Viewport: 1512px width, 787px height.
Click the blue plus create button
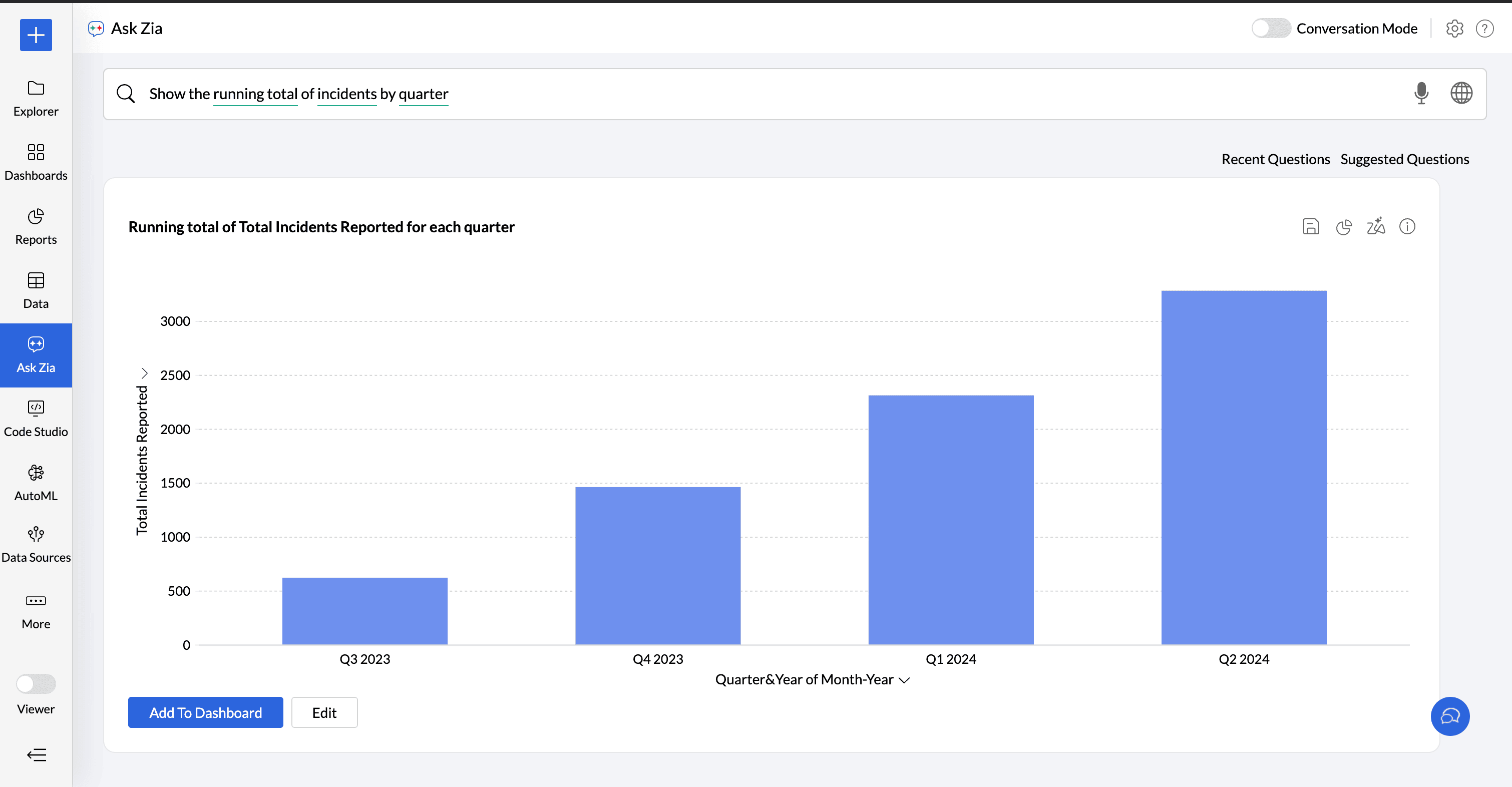coord(36,35)
